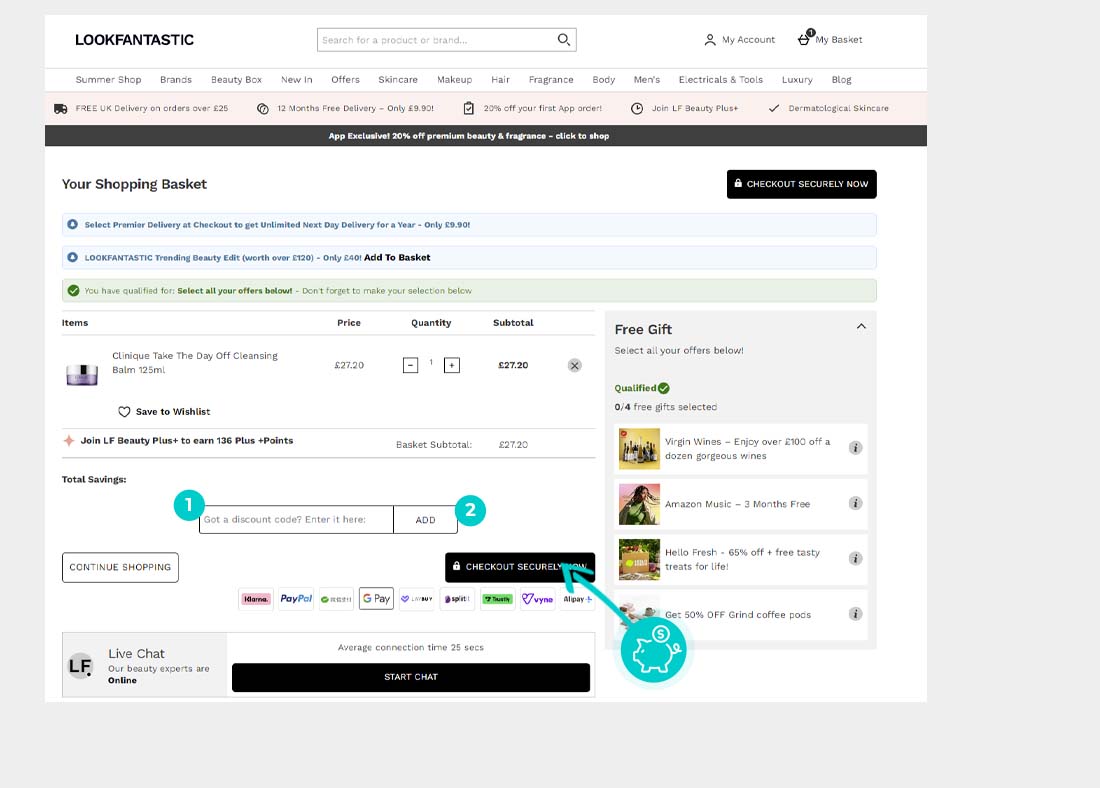
Task: Decrease quantity with the minus button
Action: point(410,365)
